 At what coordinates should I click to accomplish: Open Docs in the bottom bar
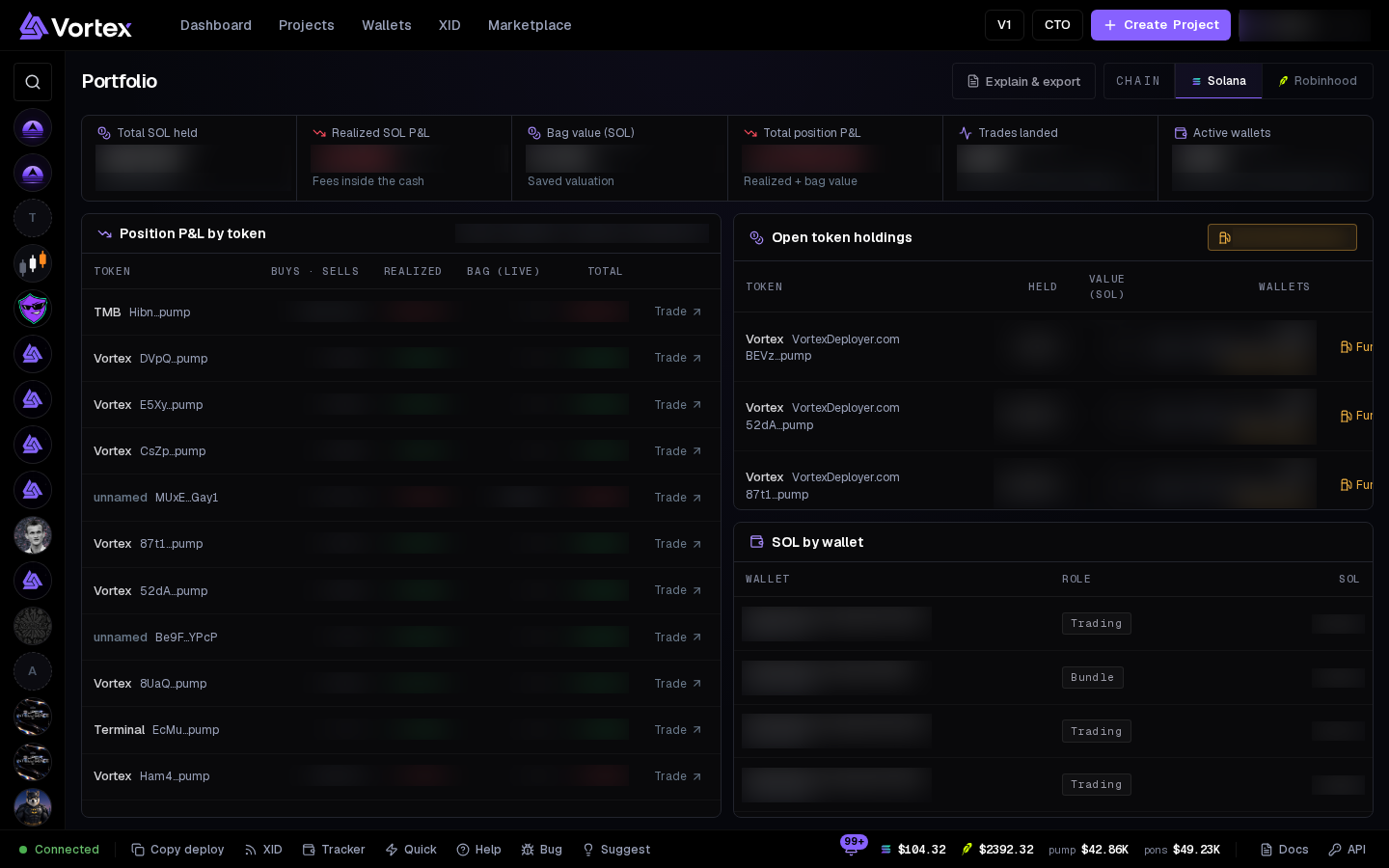pyautogui.click(x=1284, y=850)
